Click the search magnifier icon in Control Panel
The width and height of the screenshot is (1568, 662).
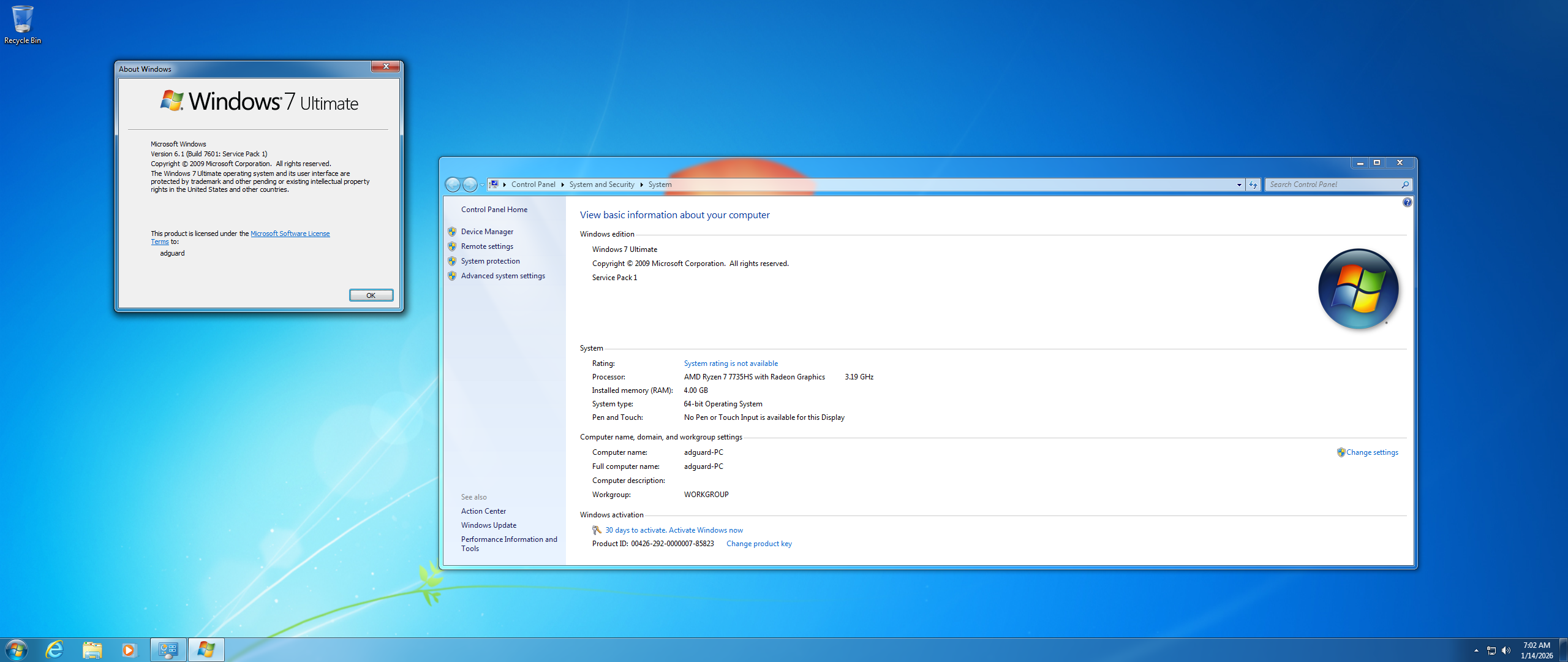[1405, 185]
